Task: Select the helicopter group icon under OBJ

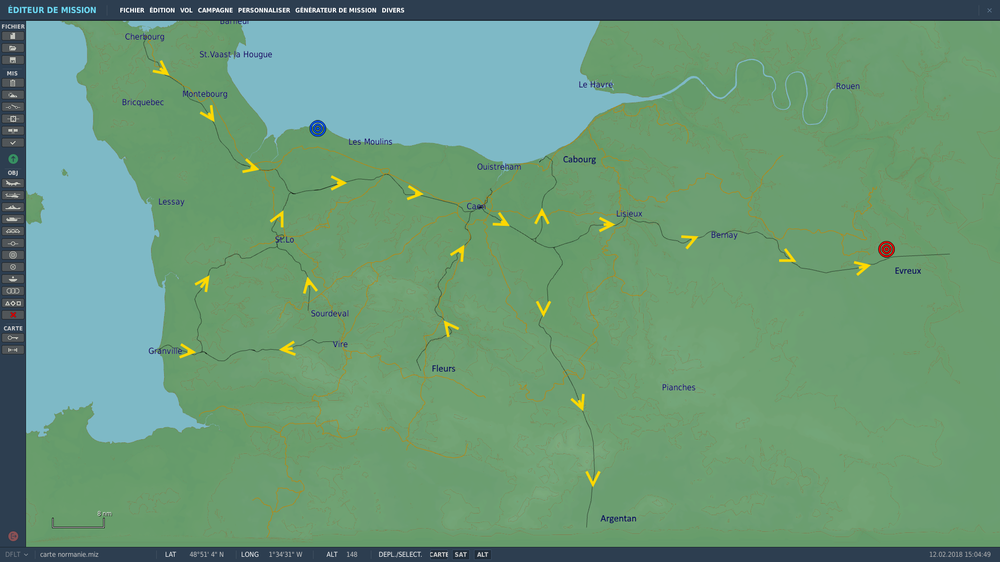Action: point(12,195)
